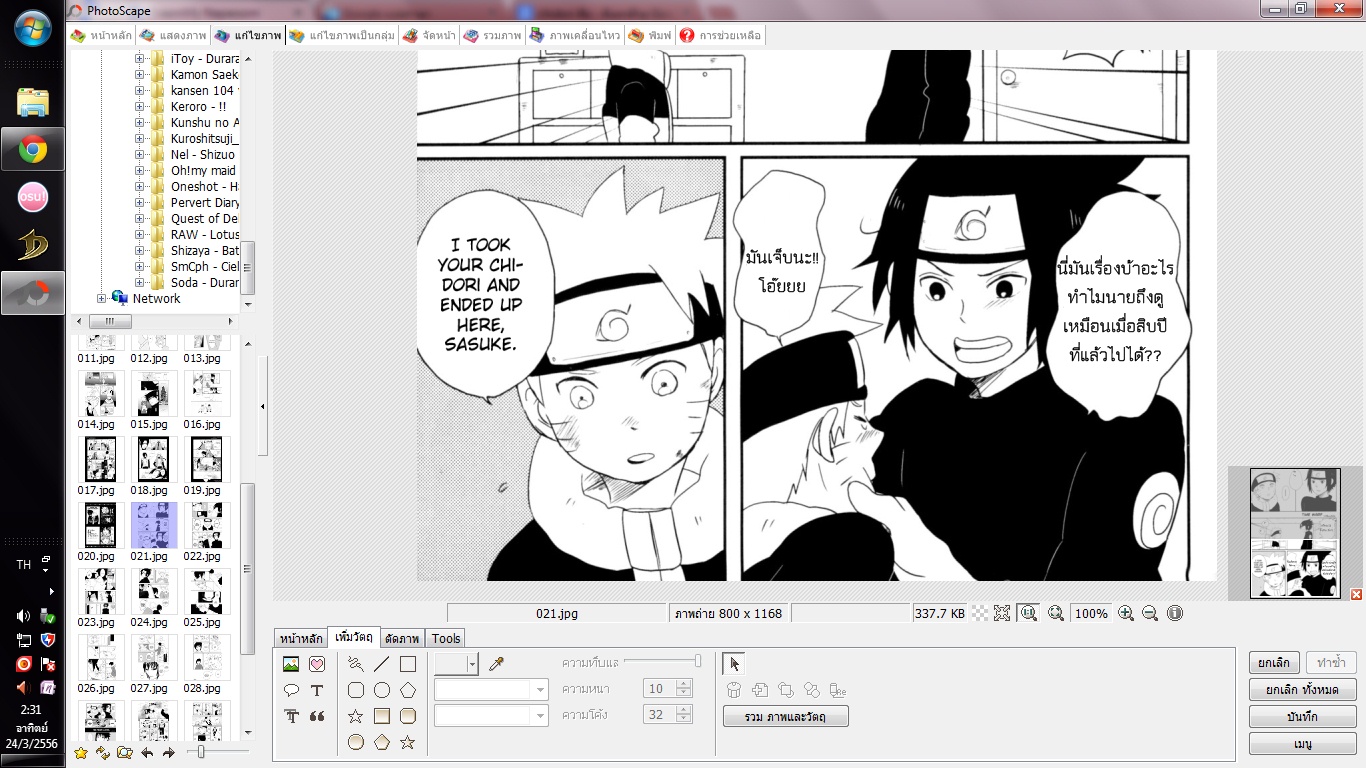Choose the outlined pentagon shape tool
The height and width of the screenshot is (768, 1366).
407,690
